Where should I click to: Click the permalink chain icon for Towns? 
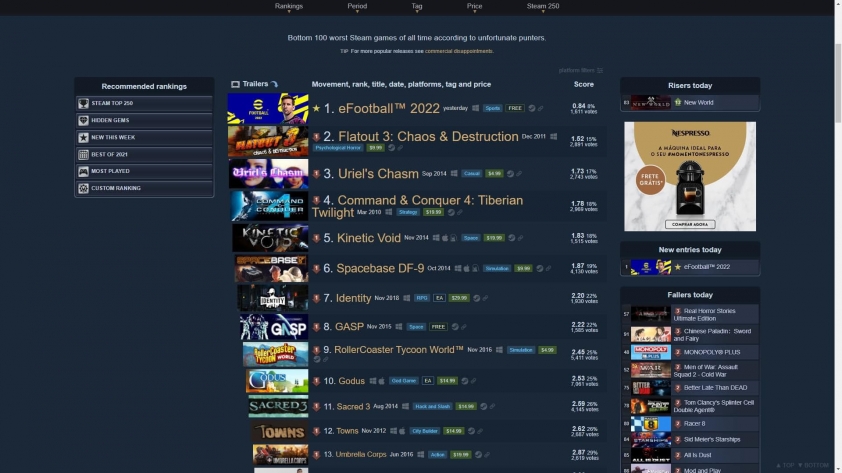pos(480,431)
